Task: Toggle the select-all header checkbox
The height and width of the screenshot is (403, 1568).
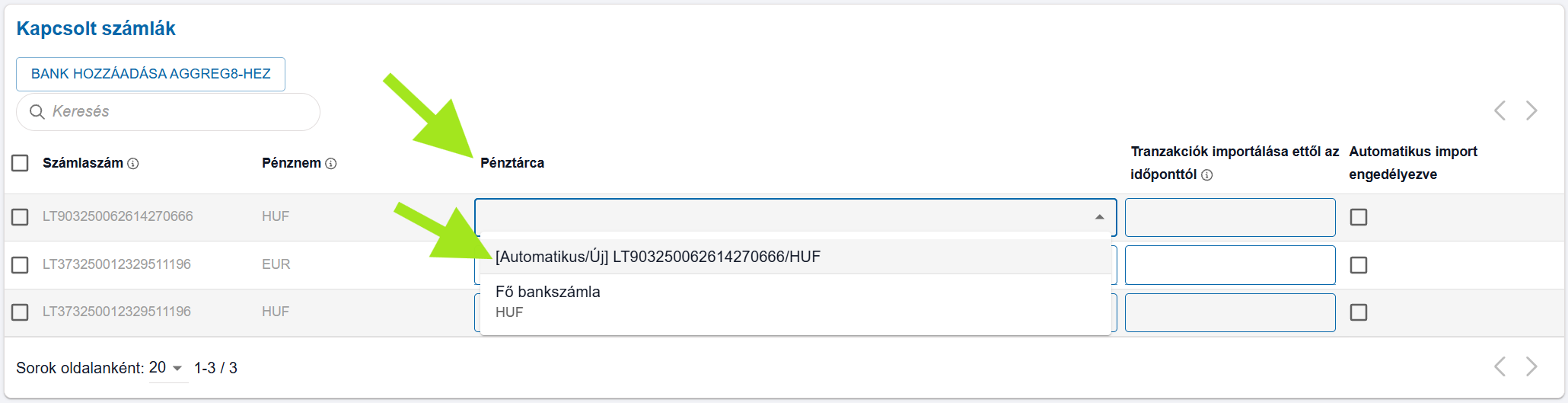Action: pyautogui.click(x=21, y=163)
